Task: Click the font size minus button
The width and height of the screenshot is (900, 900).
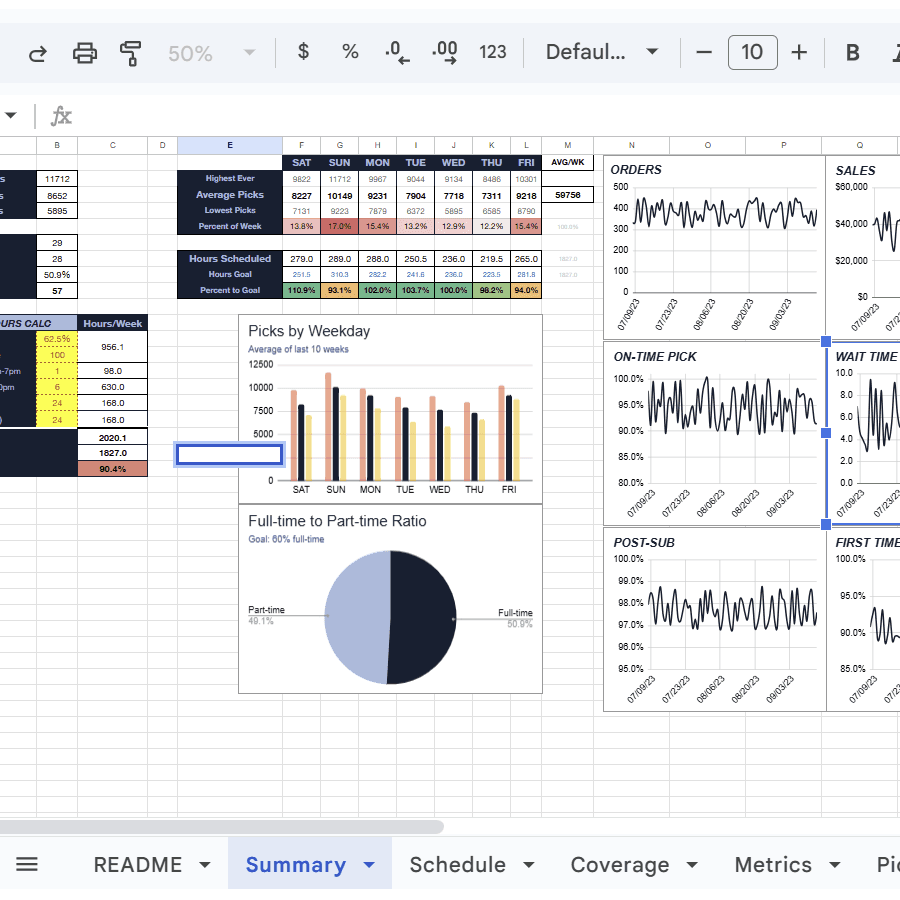Action: (703, 52)
